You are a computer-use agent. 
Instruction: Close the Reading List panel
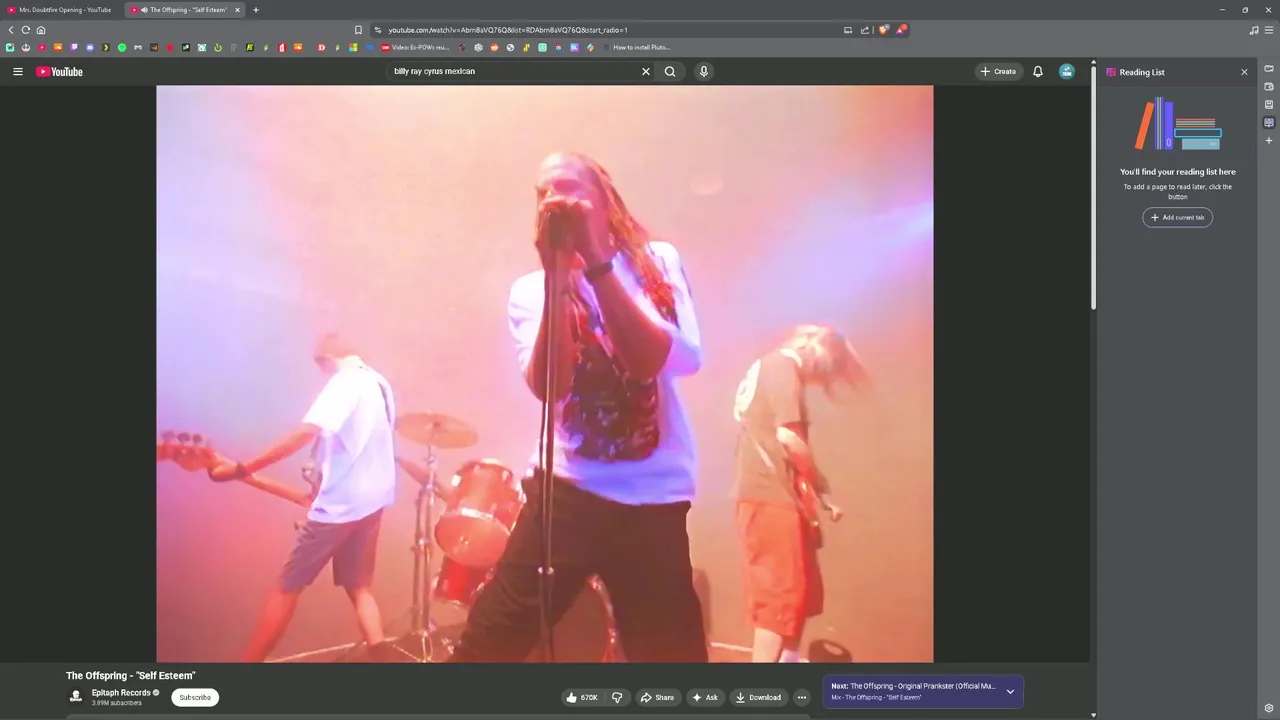click(1244, 72)
